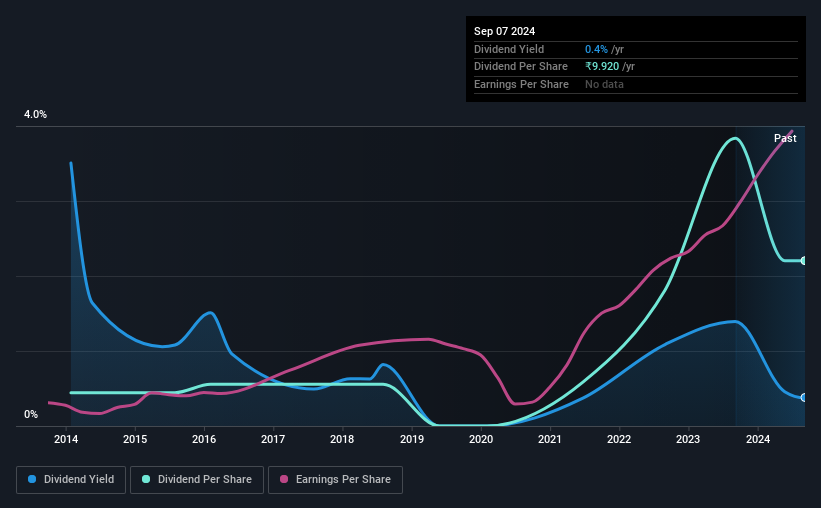Toggle the Dividend Per Share legend series
821x508 pixels.
[197, 480]
